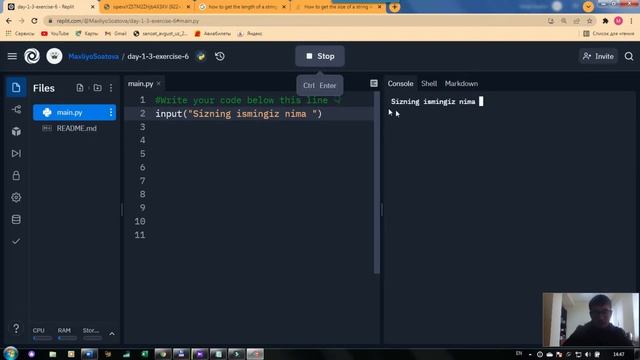Open the Files panel three-dot menu
640x360 pixels.
pos(111,88)
